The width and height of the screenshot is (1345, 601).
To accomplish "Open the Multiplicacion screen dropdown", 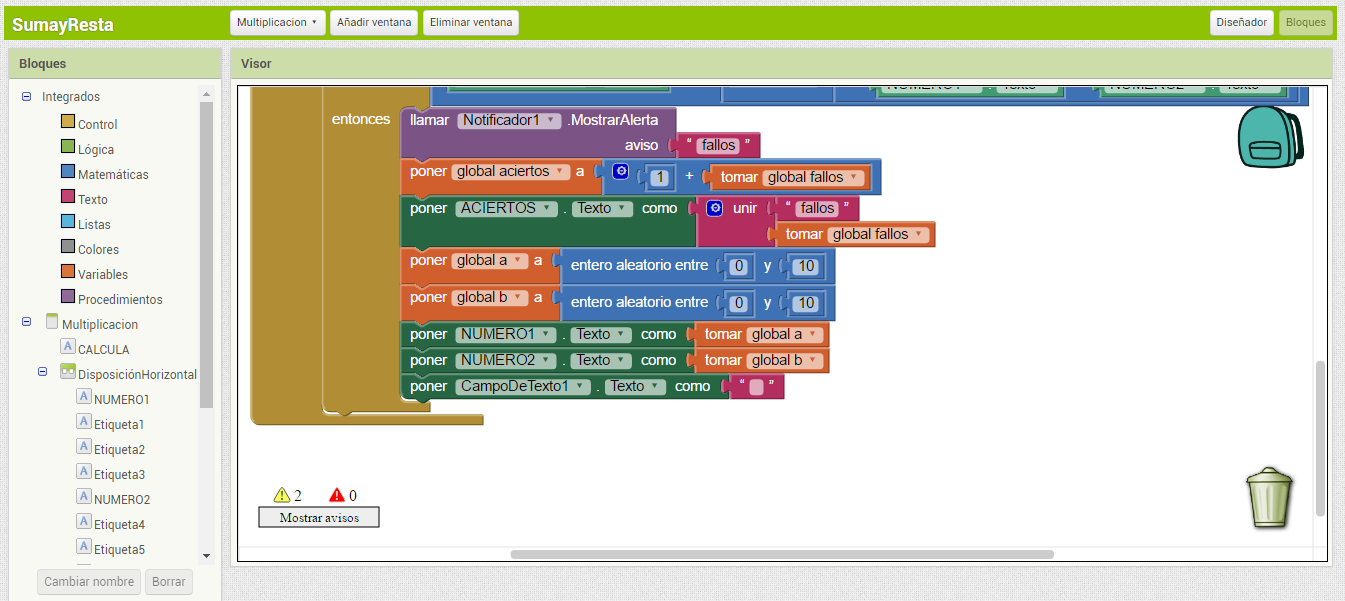I will pos(277,22).
